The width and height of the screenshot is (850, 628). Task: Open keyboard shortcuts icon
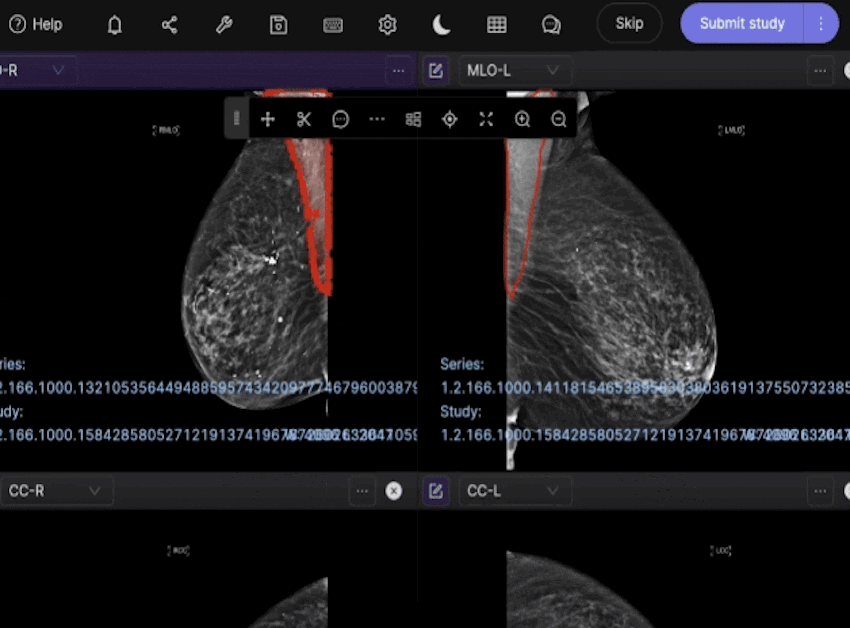click(x=333, y=25)
